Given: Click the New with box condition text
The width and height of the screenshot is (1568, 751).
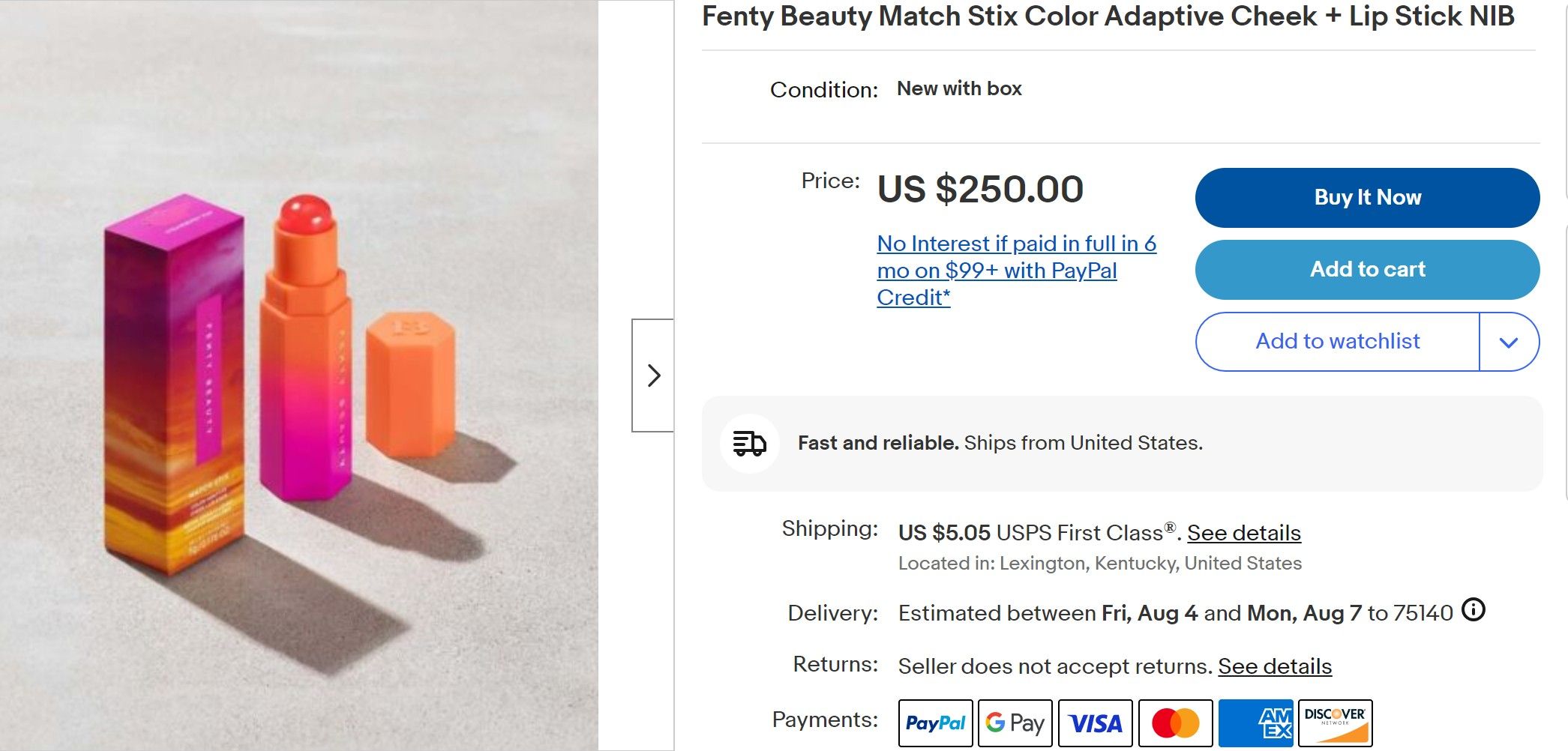Looking at the screenshot, I should click(x=959, y=88).
